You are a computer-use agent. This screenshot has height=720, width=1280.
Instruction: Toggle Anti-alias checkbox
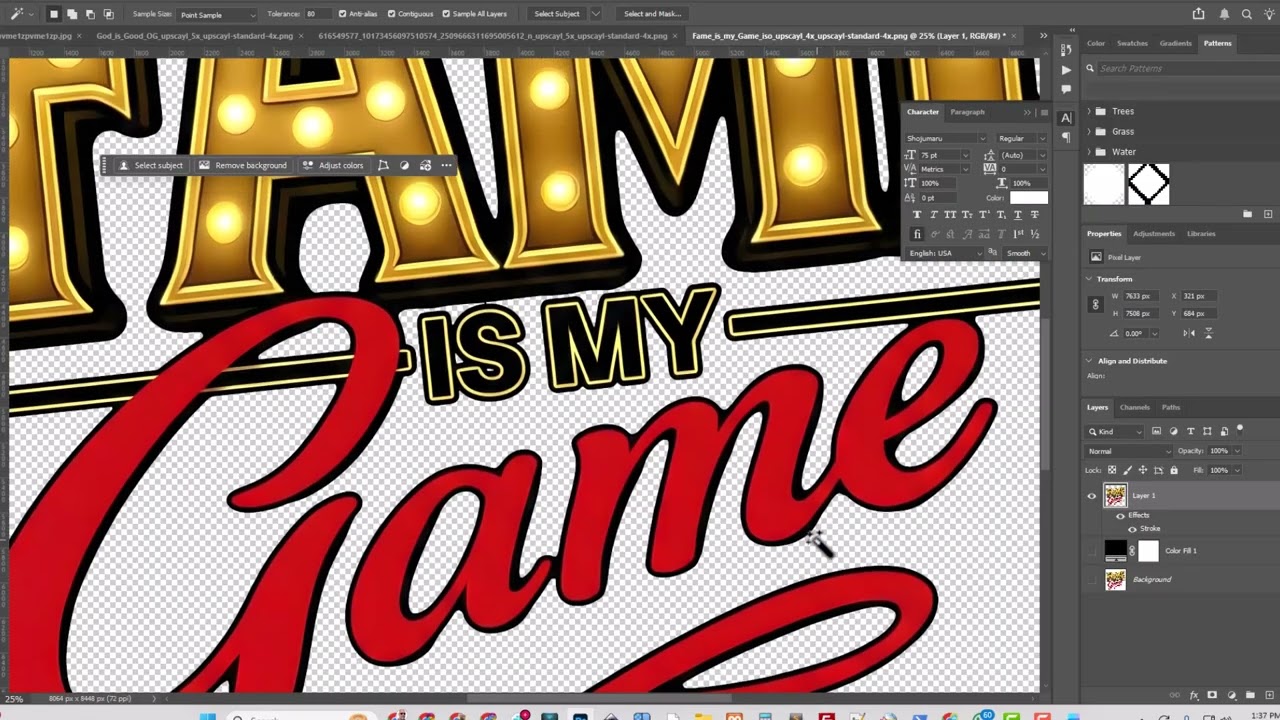click(x=343, y=14)
